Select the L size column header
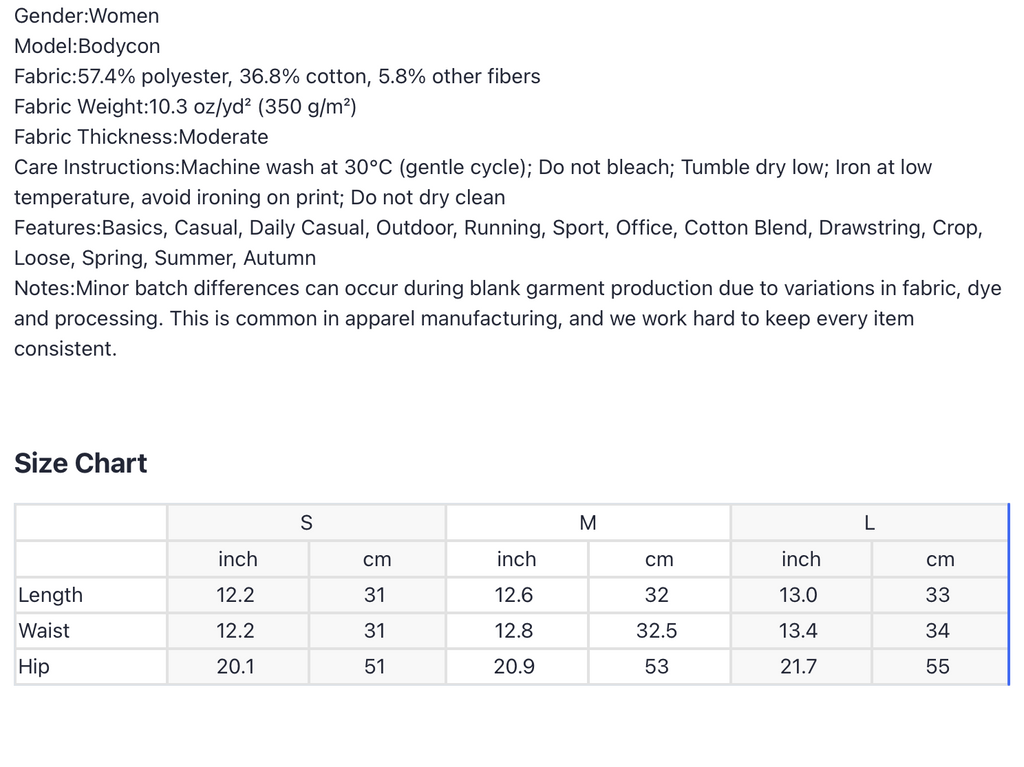Screen dimensions: 1024x767 tap(869, 523)
